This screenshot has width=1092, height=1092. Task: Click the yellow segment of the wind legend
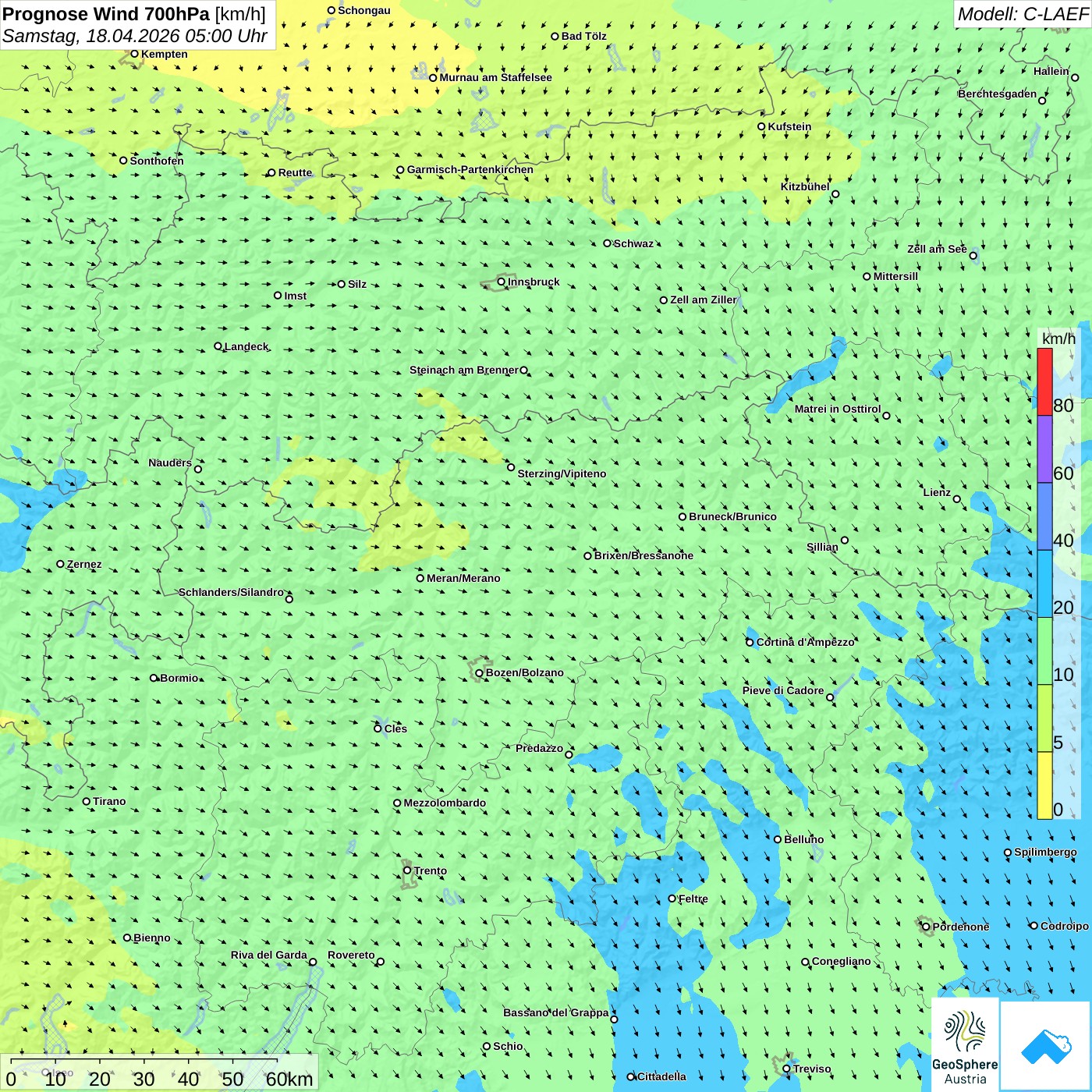click(1044, 785)
